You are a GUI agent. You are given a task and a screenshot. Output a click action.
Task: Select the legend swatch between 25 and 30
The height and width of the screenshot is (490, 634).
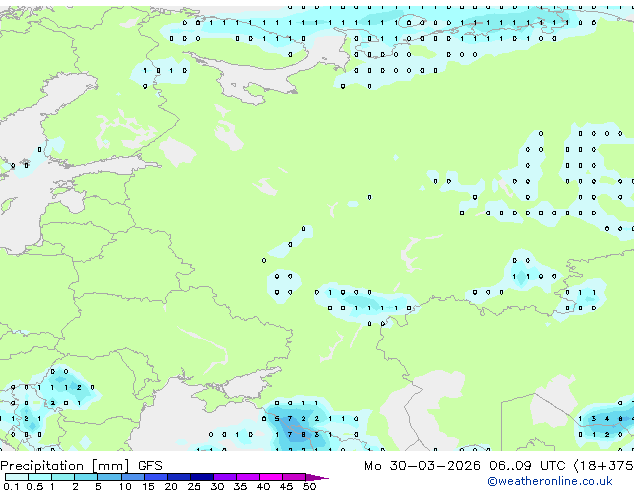(201, 477)
